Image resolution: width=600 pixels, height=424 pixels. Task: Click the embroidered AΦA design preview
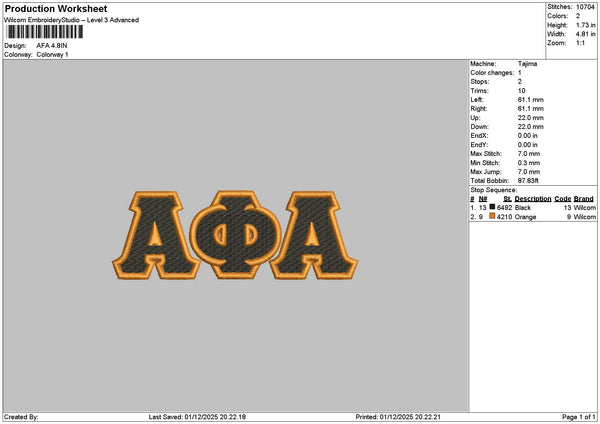click(x=235, y=235)
